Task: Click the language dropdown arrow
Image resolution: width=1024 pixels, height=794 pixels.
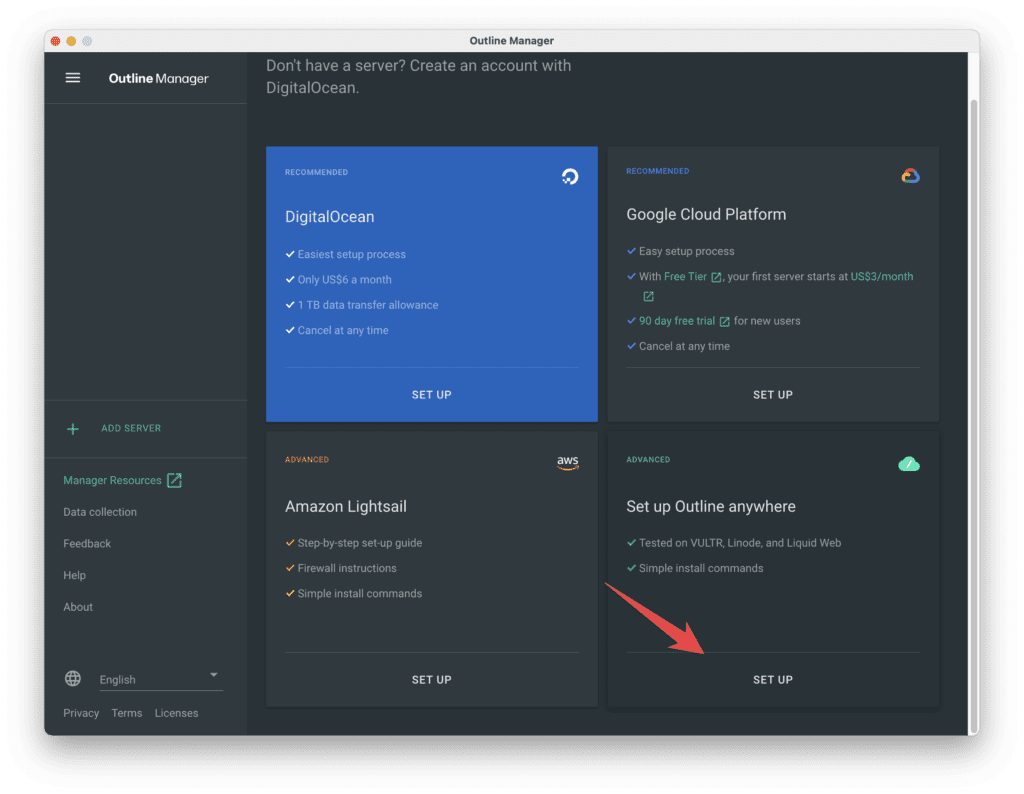Action: [214, 675]
